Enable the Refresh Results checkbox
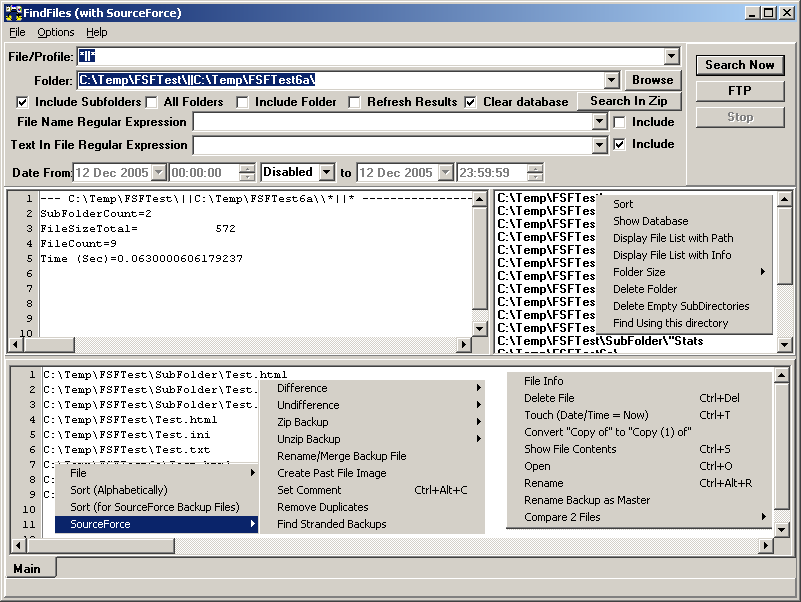 point(354,102)
